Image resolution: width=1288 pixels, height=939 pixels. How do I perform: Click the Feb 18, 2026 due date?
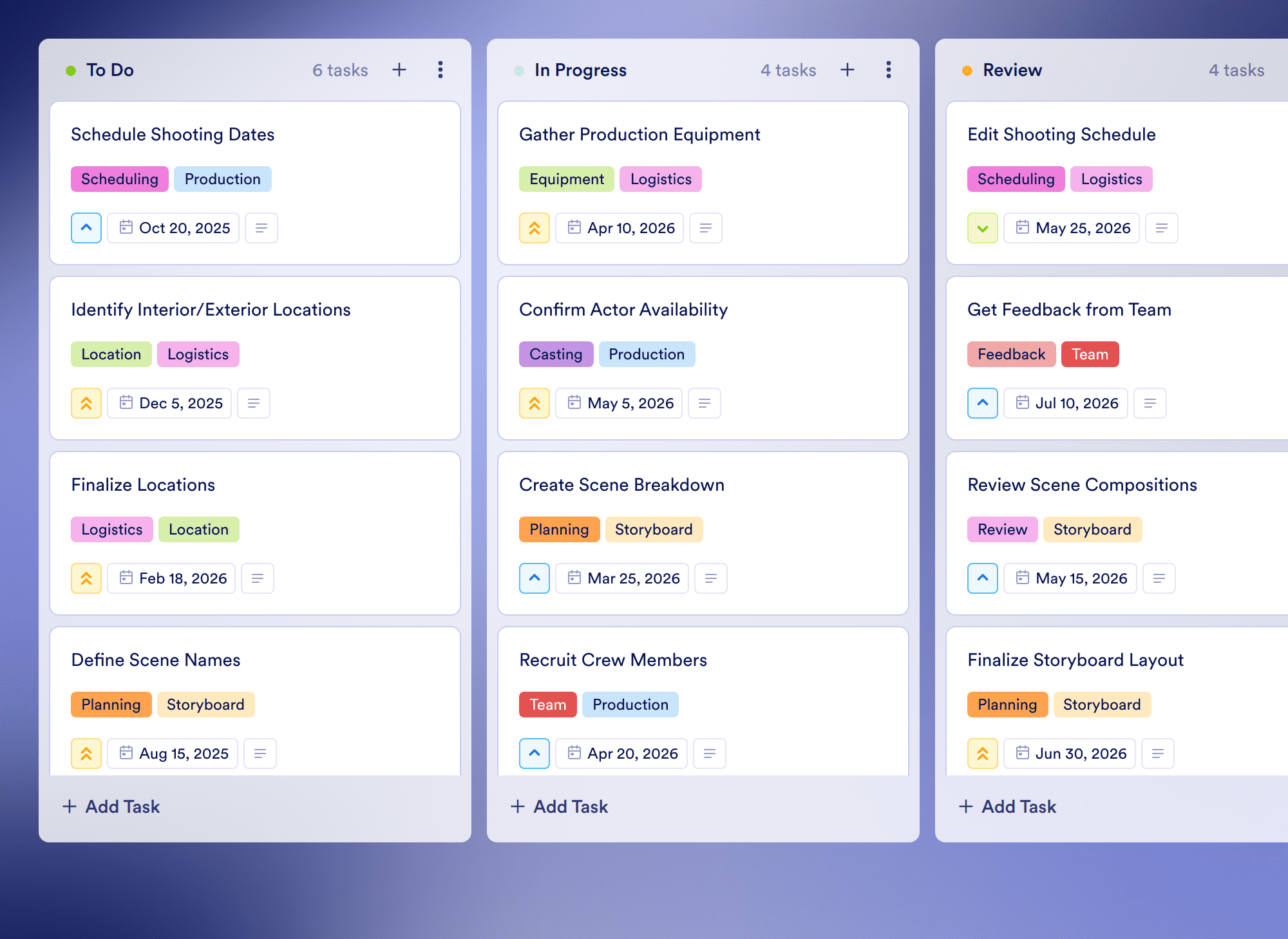pyautogui.click(x=171, y=578)
